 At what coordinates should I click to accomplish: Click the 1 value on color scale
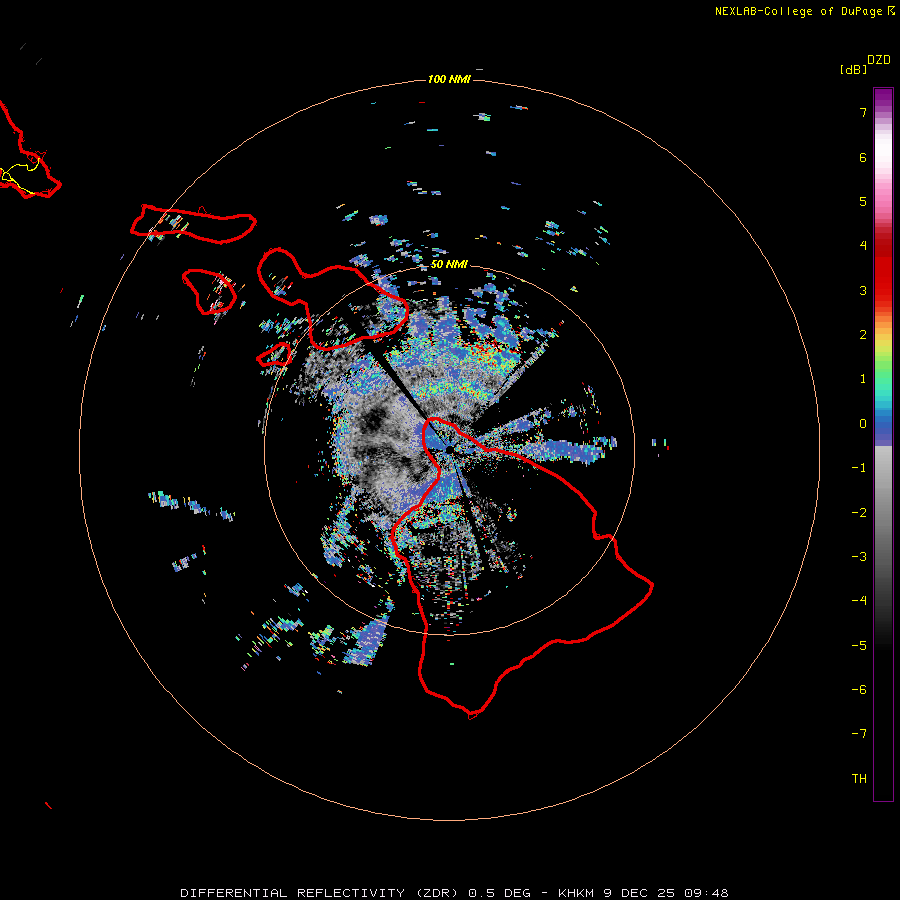(x=863, y=379)
